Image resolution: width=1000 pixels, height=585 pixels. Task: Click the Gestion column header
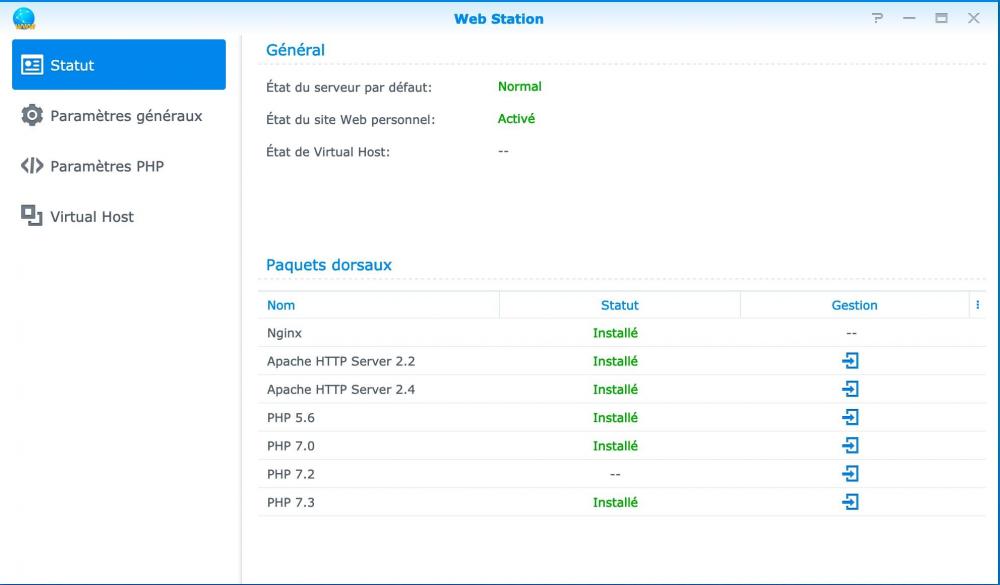point(854,305)
